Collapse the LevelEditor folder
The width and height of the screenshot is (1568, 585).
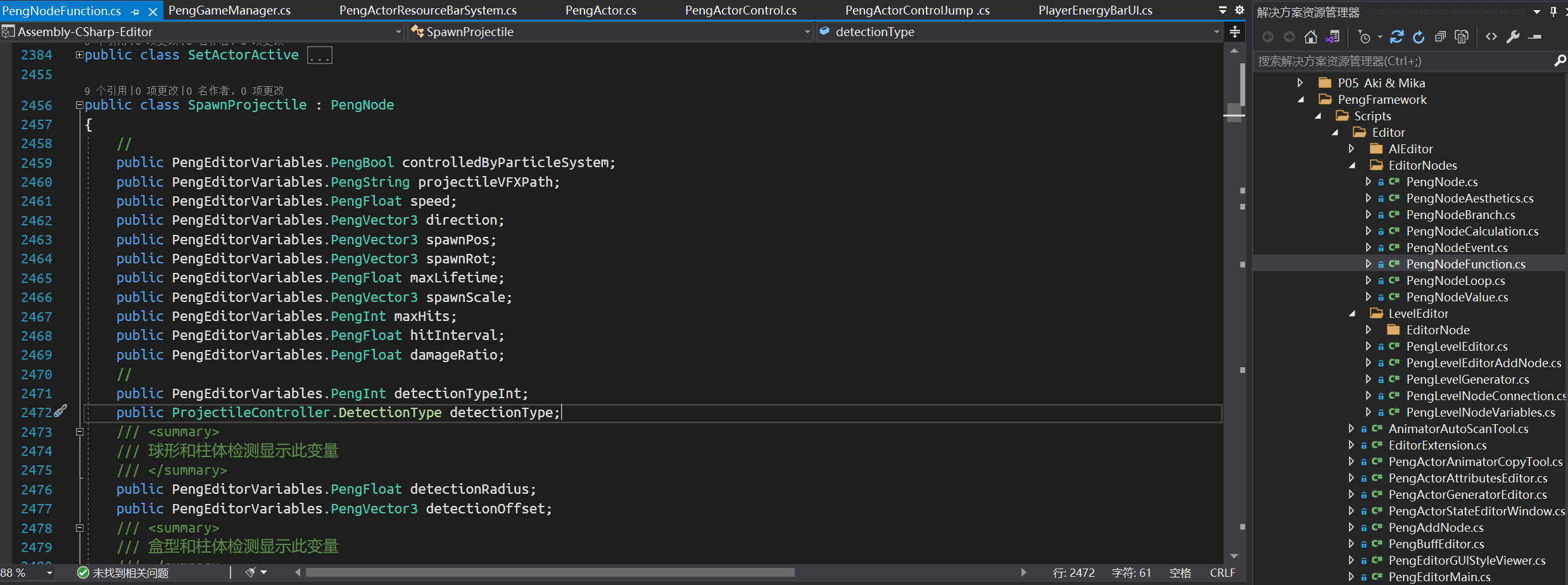1352,313
